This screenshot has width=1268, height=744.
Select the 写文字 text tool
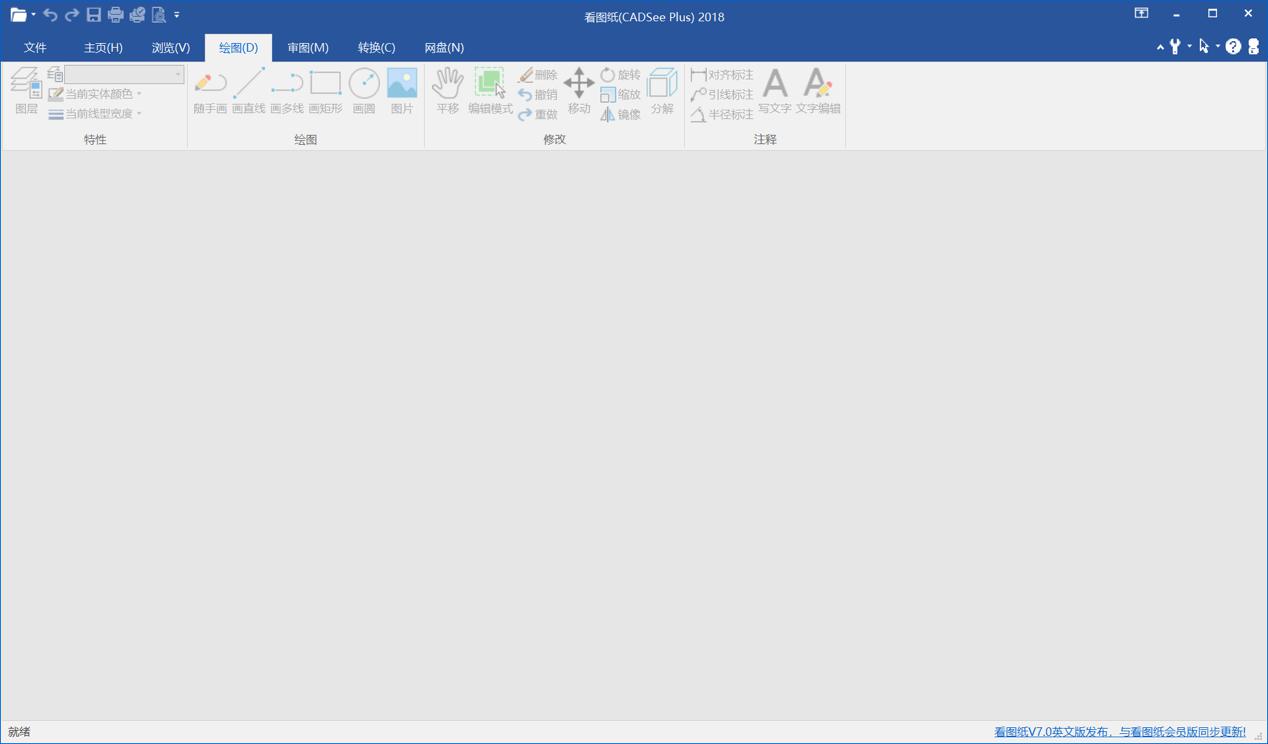(774, 91)
